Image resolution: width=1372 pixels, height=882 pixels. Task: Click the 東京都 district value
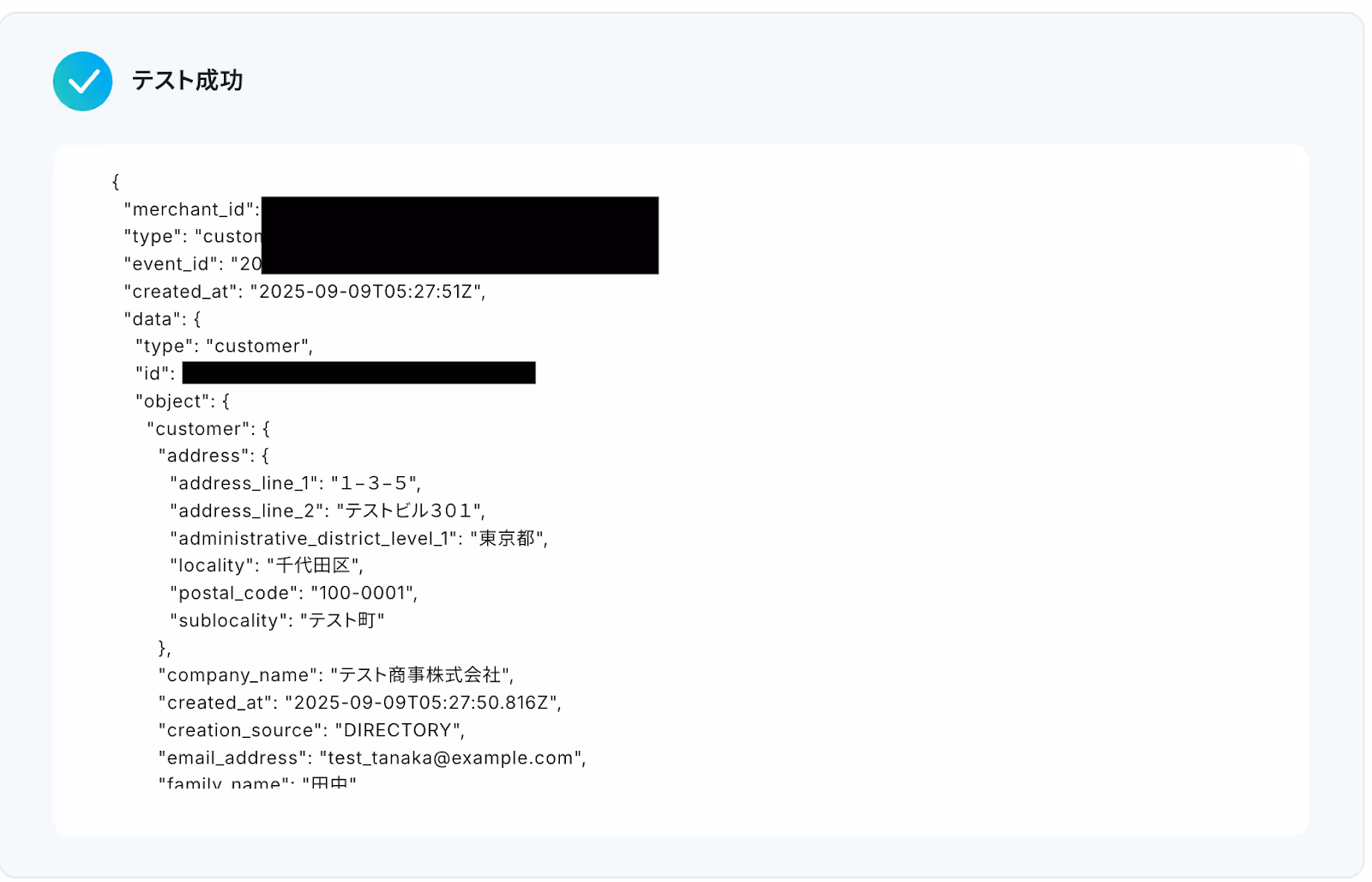[x=507, y=539]
